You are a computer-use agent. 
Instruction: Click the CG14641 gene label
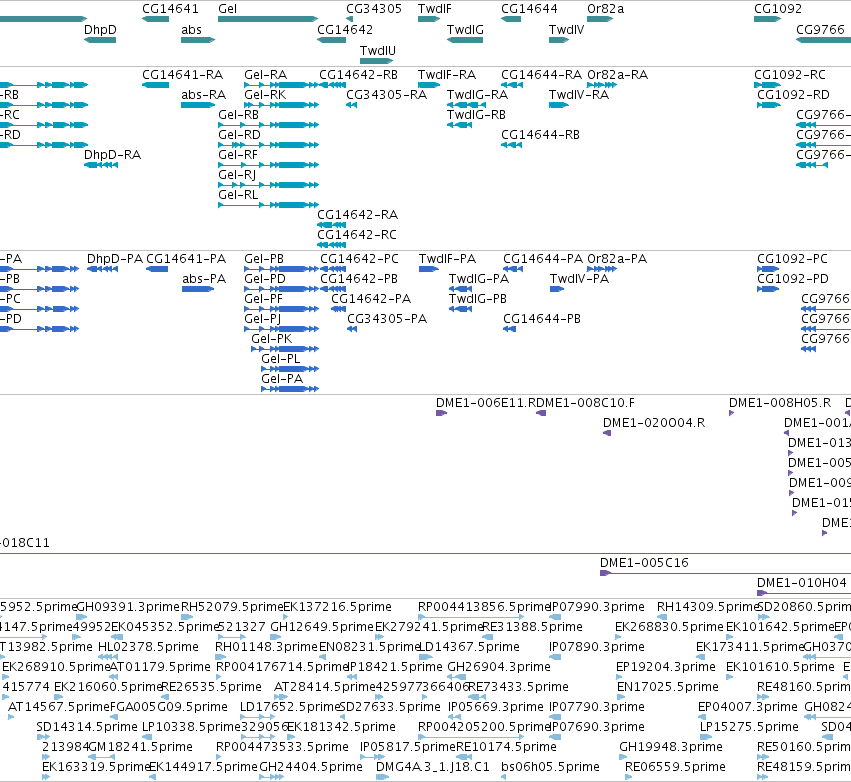click(170, 9)
